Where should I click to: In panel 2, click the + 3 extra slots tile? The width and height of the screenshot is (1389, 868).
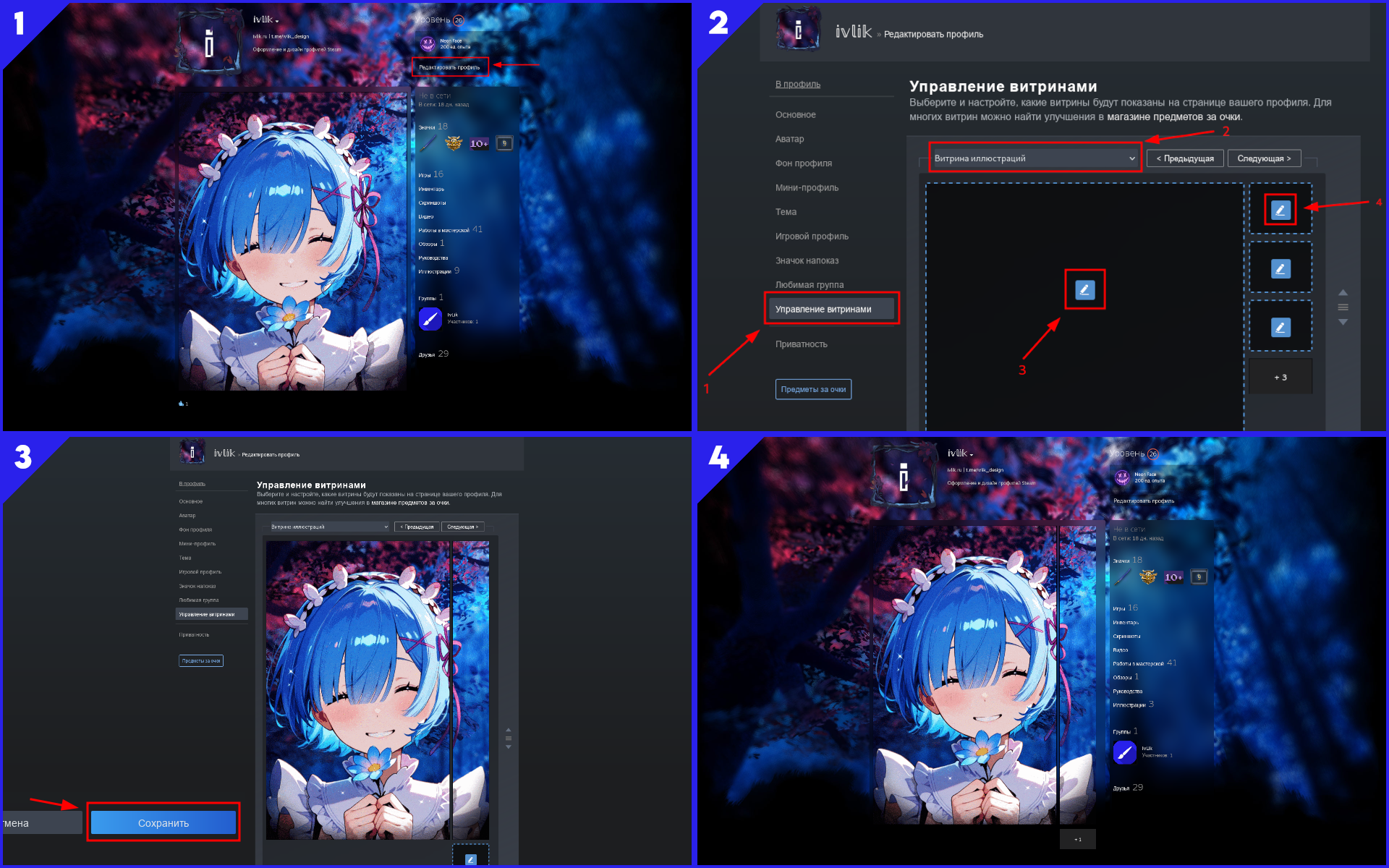pyautogui.click(x=1280, y=377)
